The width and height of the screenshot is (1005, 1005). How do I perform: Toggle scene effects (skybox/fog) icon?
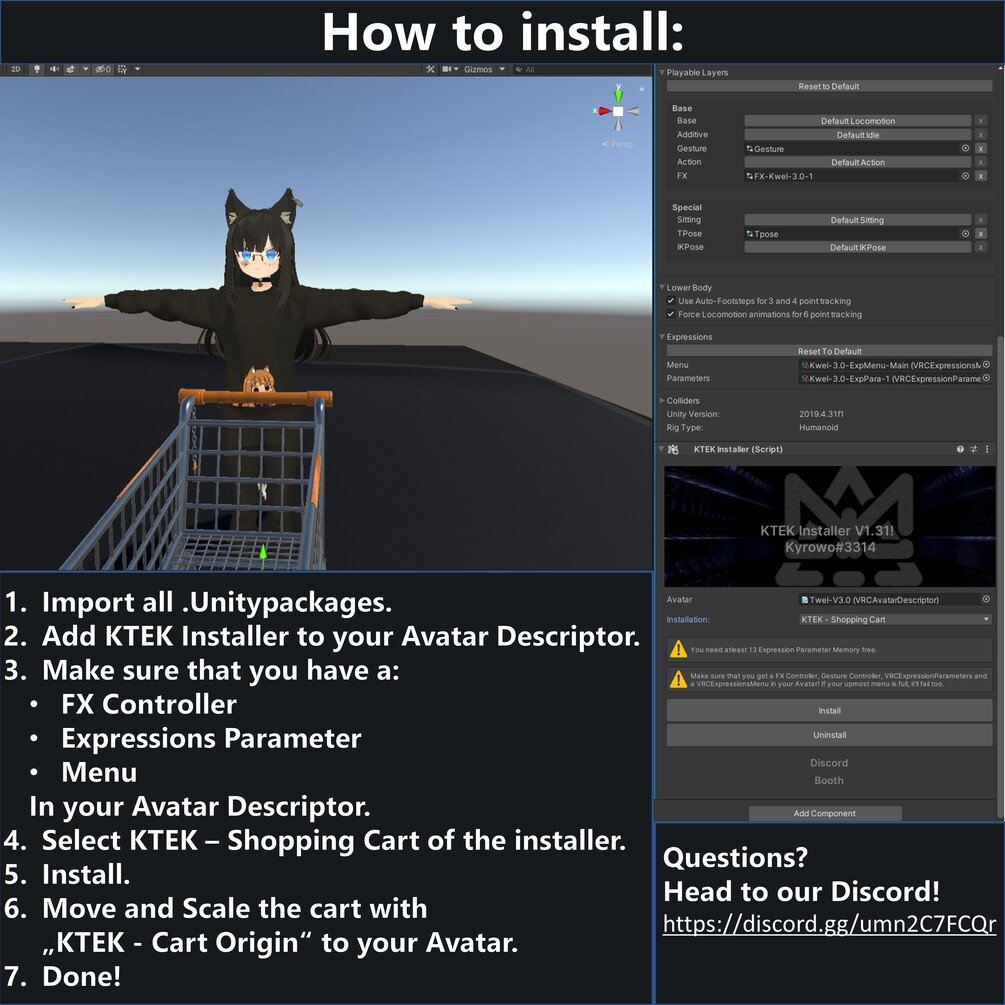click(x=71, y=69)
